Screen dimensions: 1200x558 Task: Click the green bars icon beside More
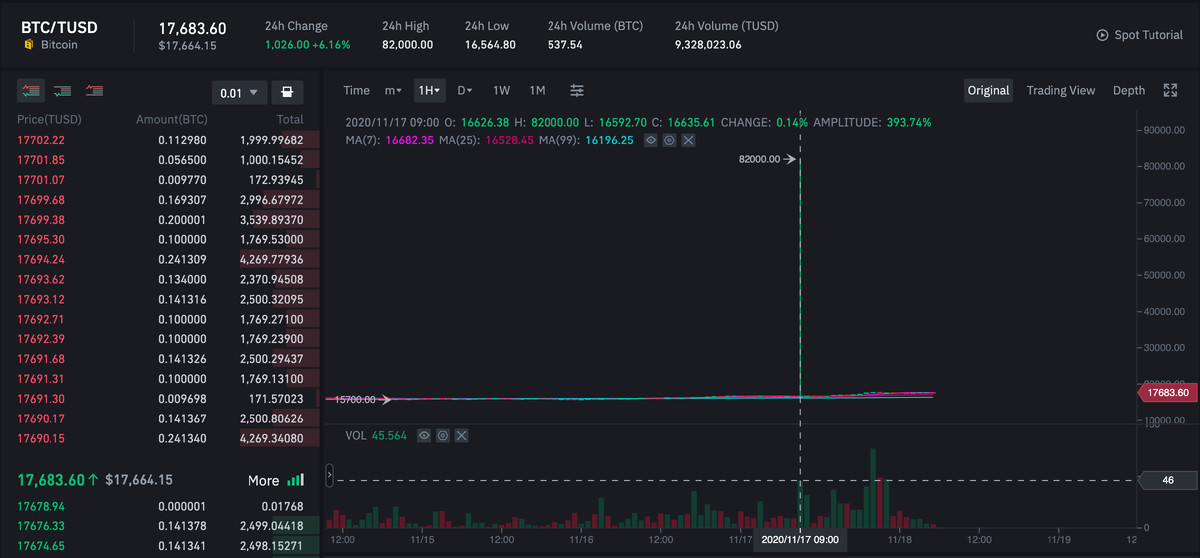tap(295, 480)
